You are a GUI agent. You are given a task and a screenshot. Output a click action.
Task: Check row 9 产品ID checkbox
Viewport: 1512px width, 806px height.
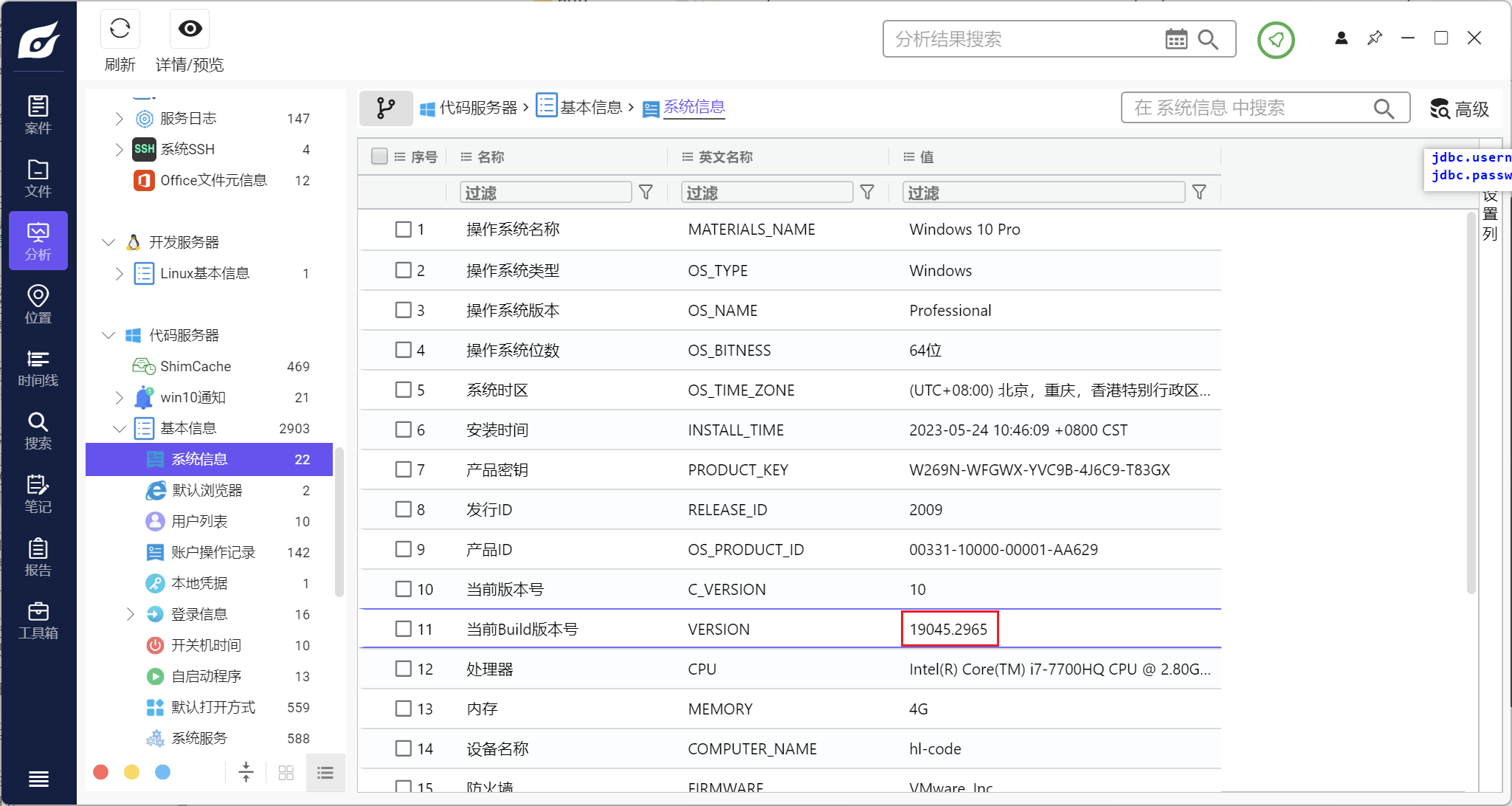pos(403,549)
